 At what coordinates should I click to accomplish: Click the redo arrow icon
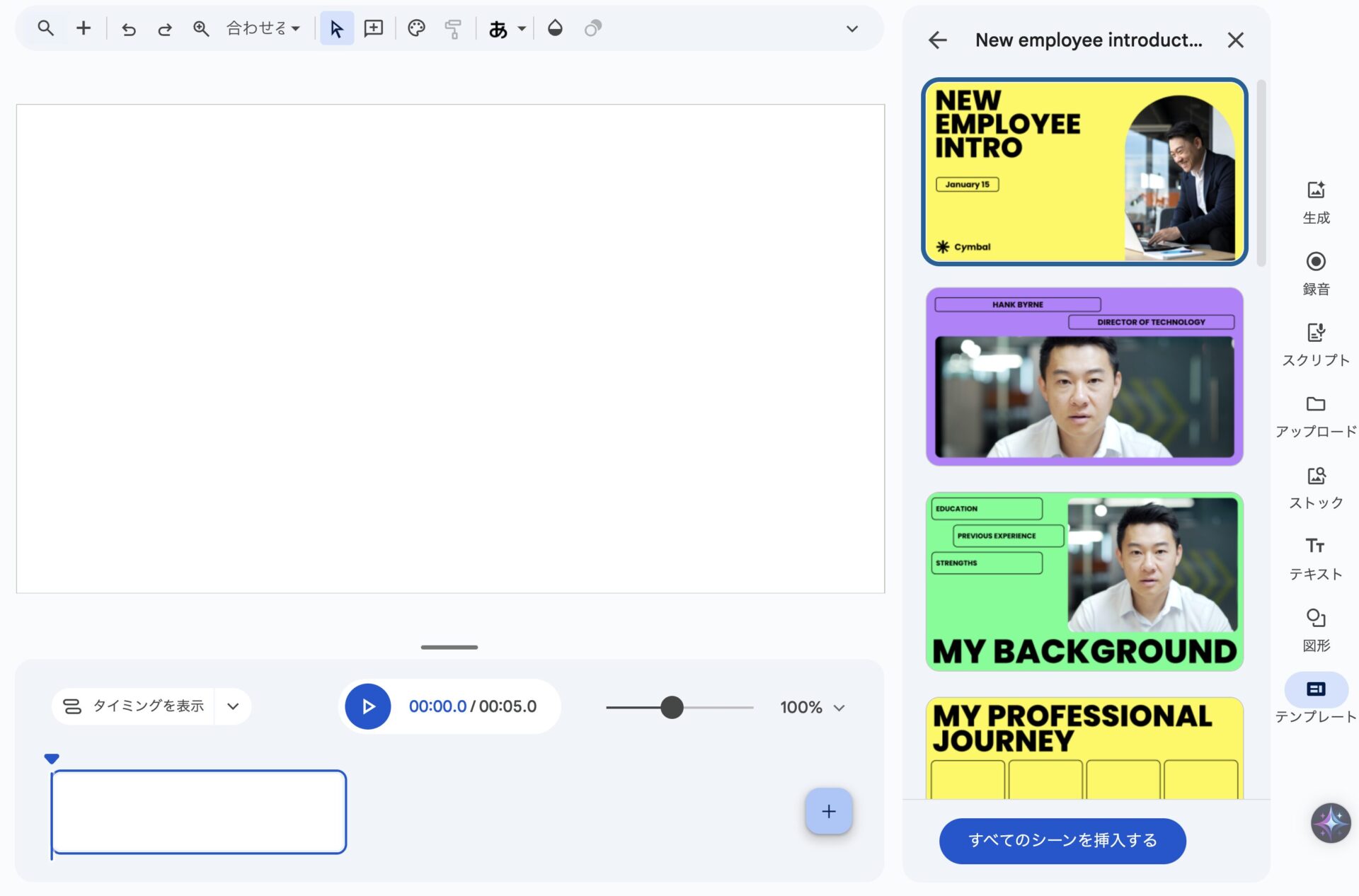pyautogui.click(x=164, y=29)
